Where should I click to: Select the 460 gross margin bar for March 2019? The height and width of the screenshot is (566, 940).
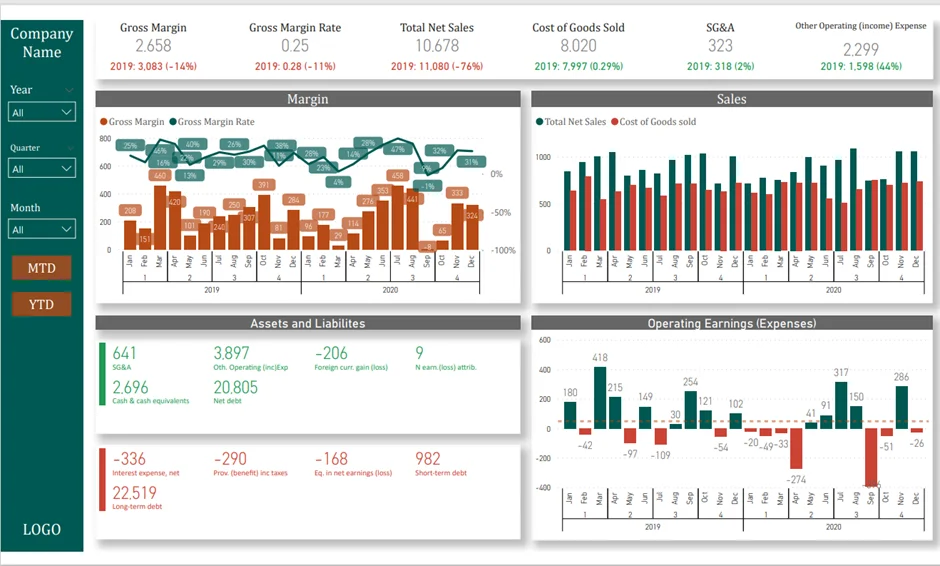[x=160, y=218]
